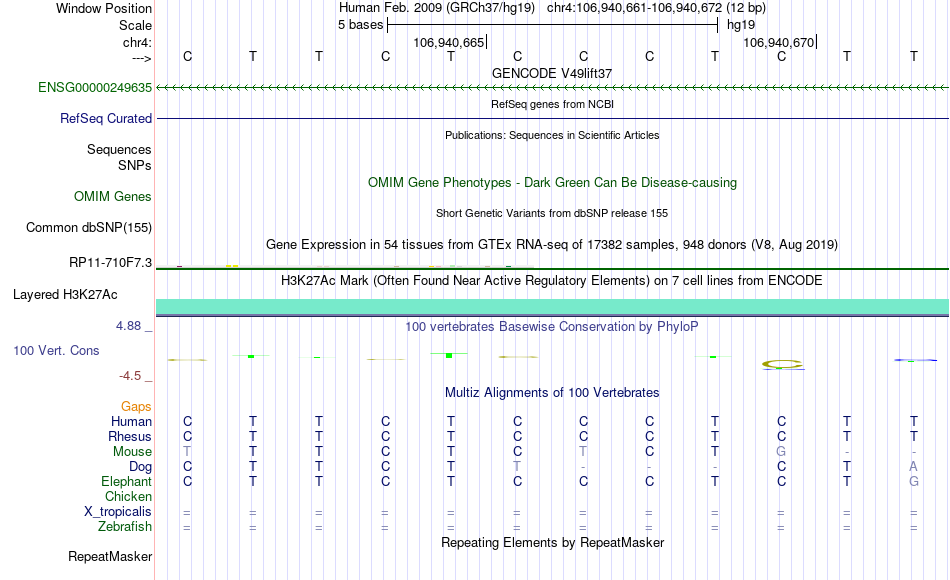Click the GENCODE V49lift37 track title
This screenshot has width=950, height=580.
point(552,73)
